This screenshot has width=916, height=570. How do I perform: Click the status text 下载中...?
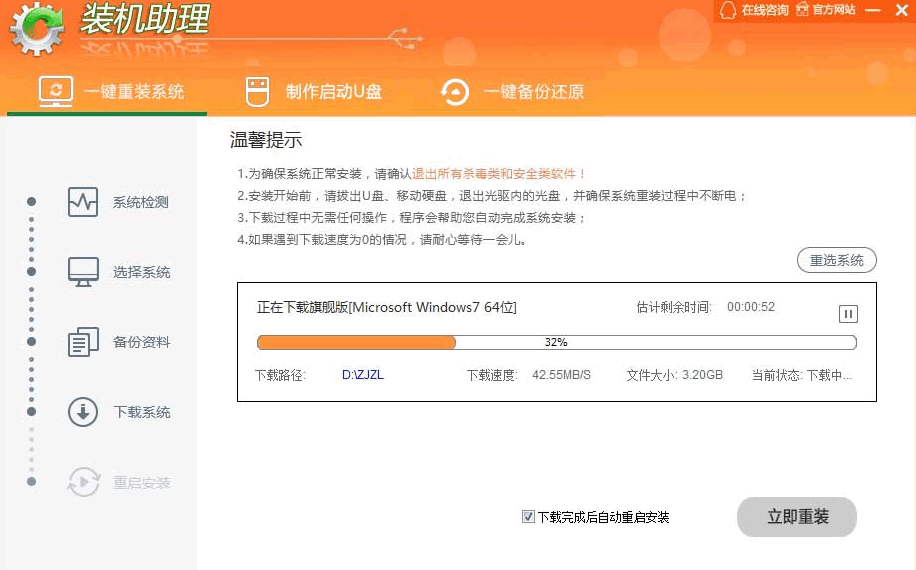[830, 375]
